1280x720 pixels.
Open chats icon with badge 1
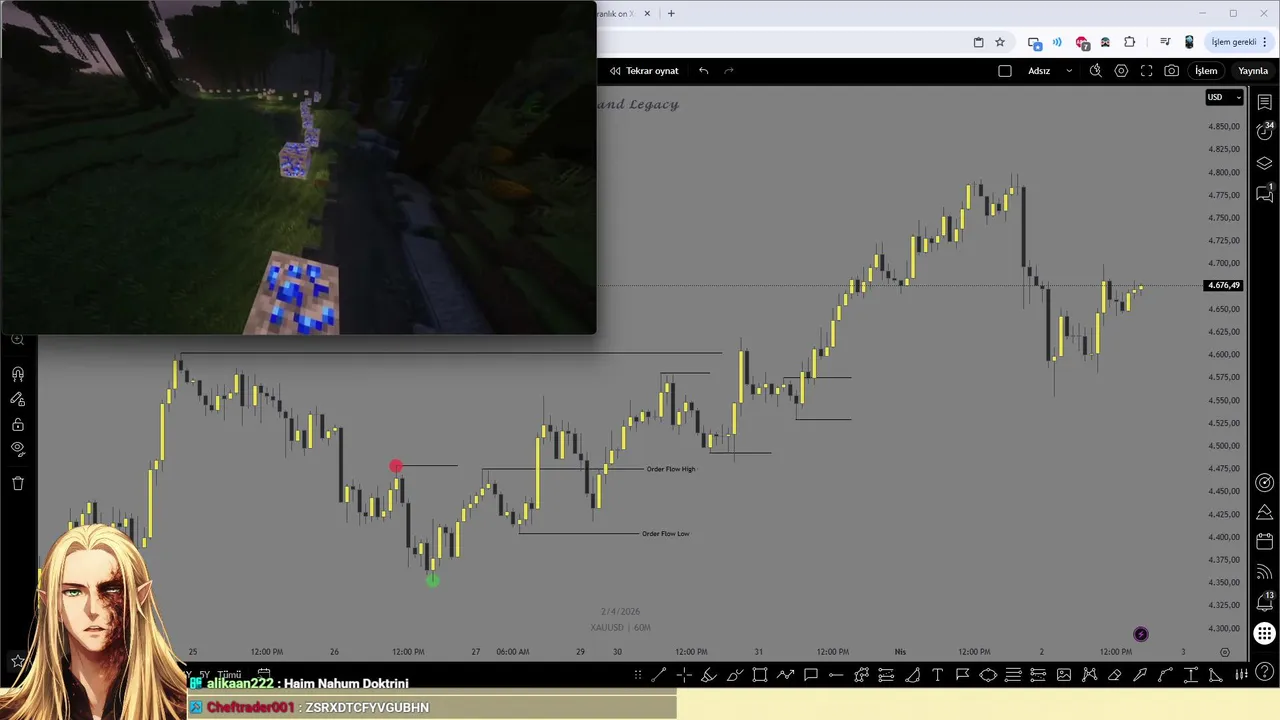point(1264,193)
